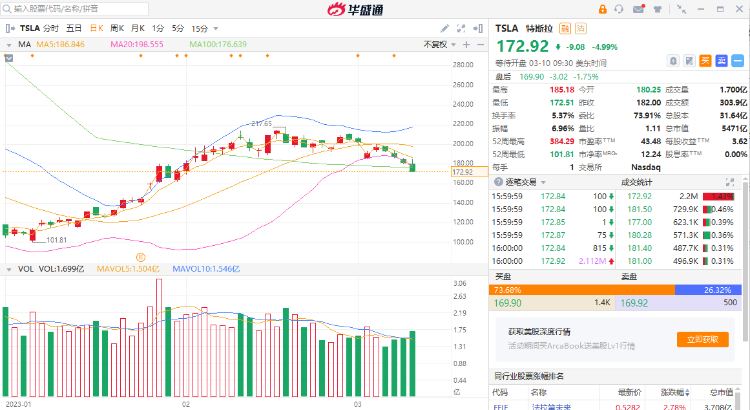The height and width of the screenshot is (410, 750).
Task: Collapse the MA indicator triangle
Action: (9, 45)
